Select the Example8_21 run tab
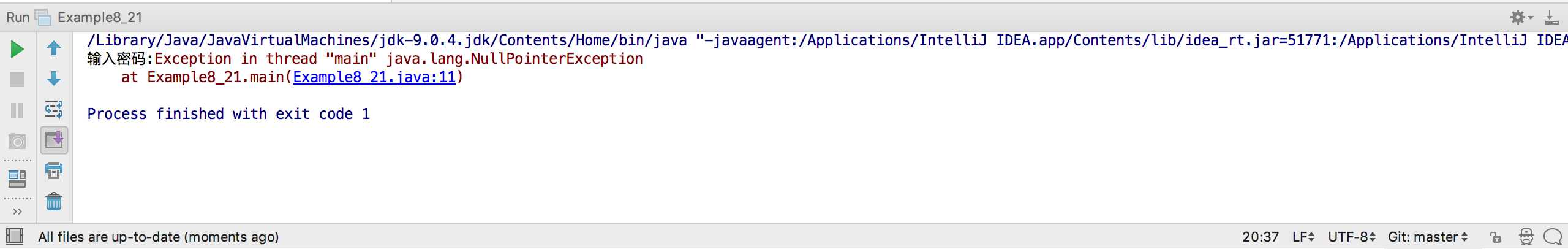1568x249 pixels. coord(98,17)
